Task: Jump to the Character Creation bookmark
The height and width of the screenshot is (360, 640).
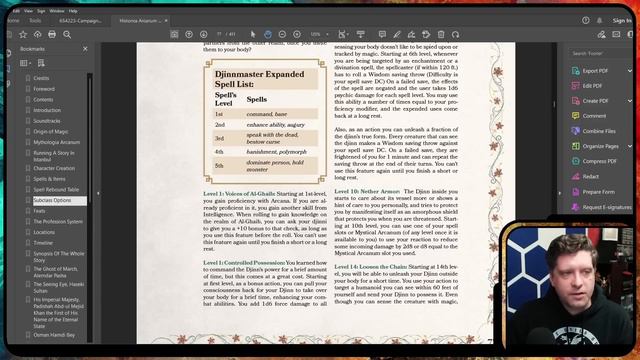Action: pos(54,168)
